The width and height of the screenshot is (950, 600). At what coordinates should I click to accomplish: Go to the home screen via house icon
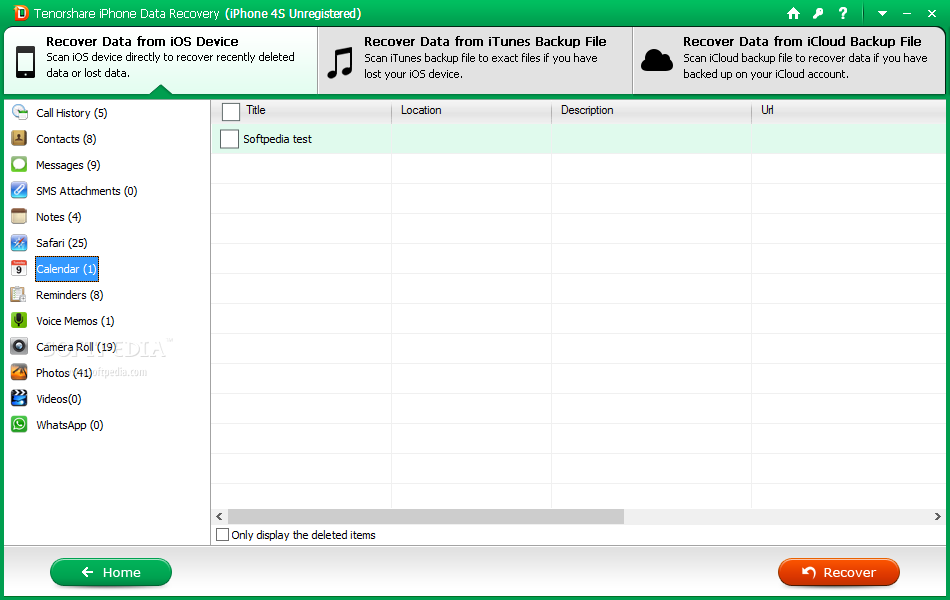(793, 13)
